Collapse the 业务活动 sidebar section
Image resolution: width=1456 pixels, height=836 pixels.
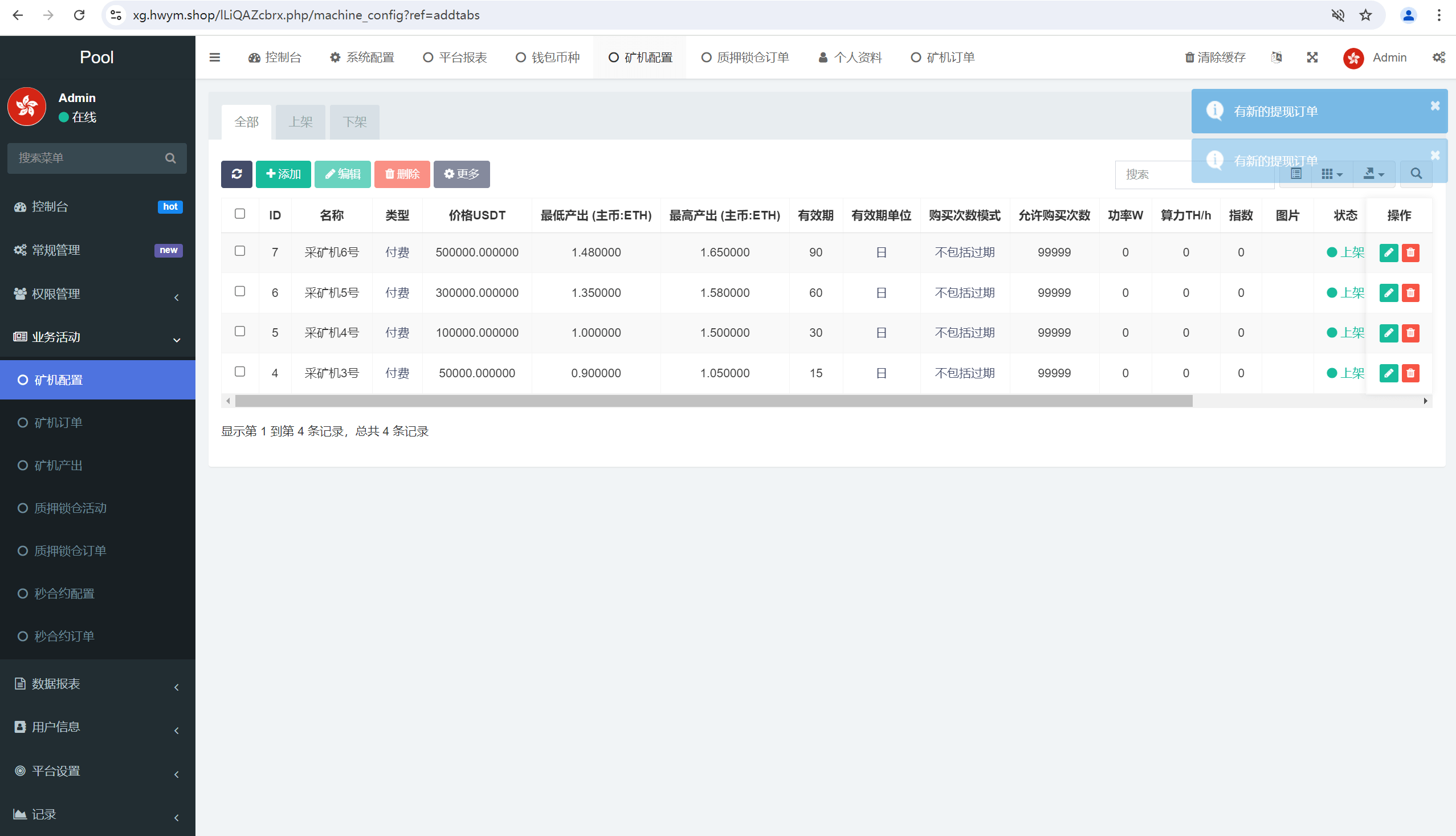tap(97, 337)
